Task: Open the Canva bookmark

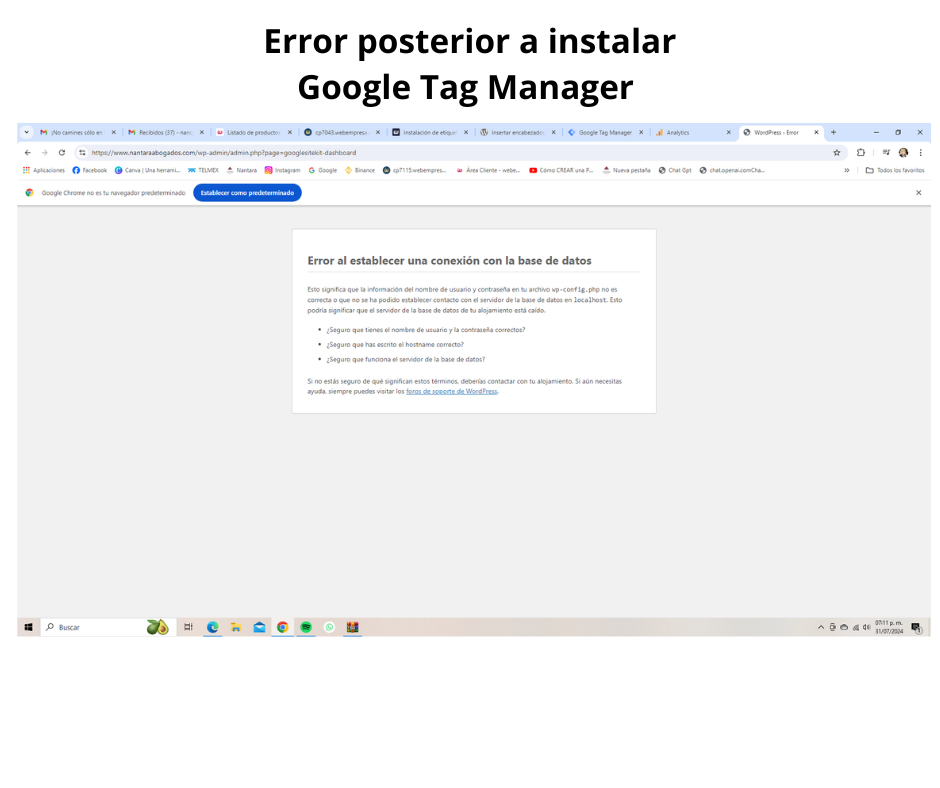Action: [x=147, y=170]
